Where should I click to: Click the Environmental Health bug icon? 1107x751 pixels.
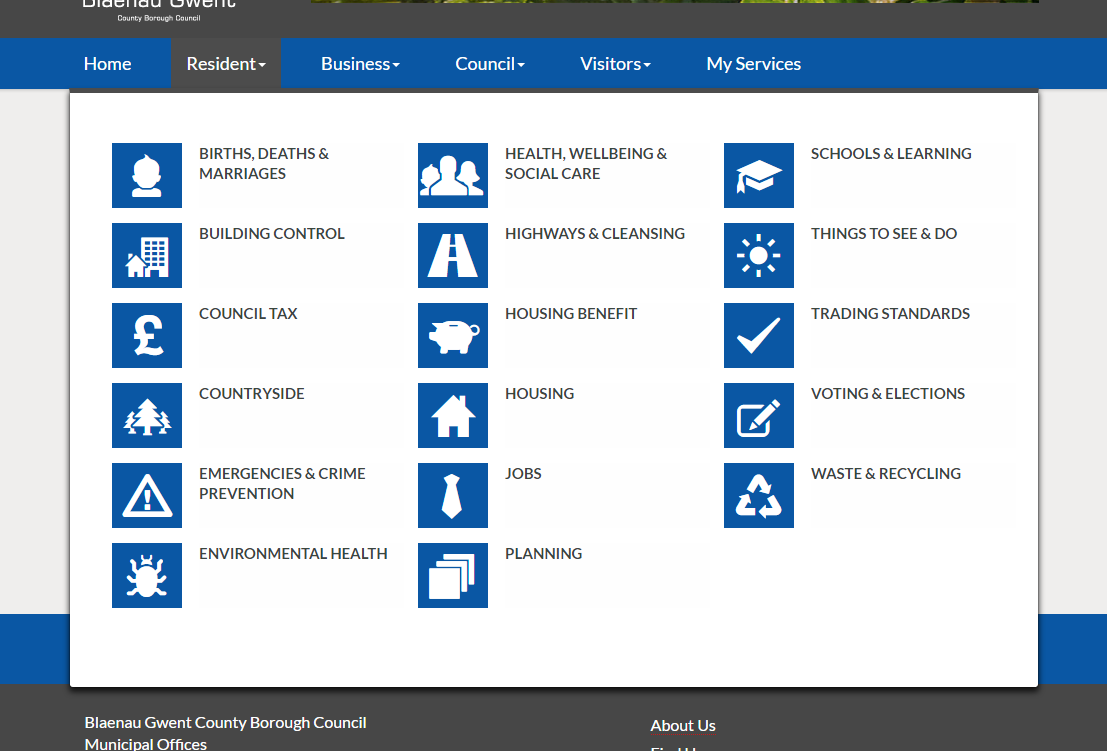pyautogui.click(x=147, y=575)
